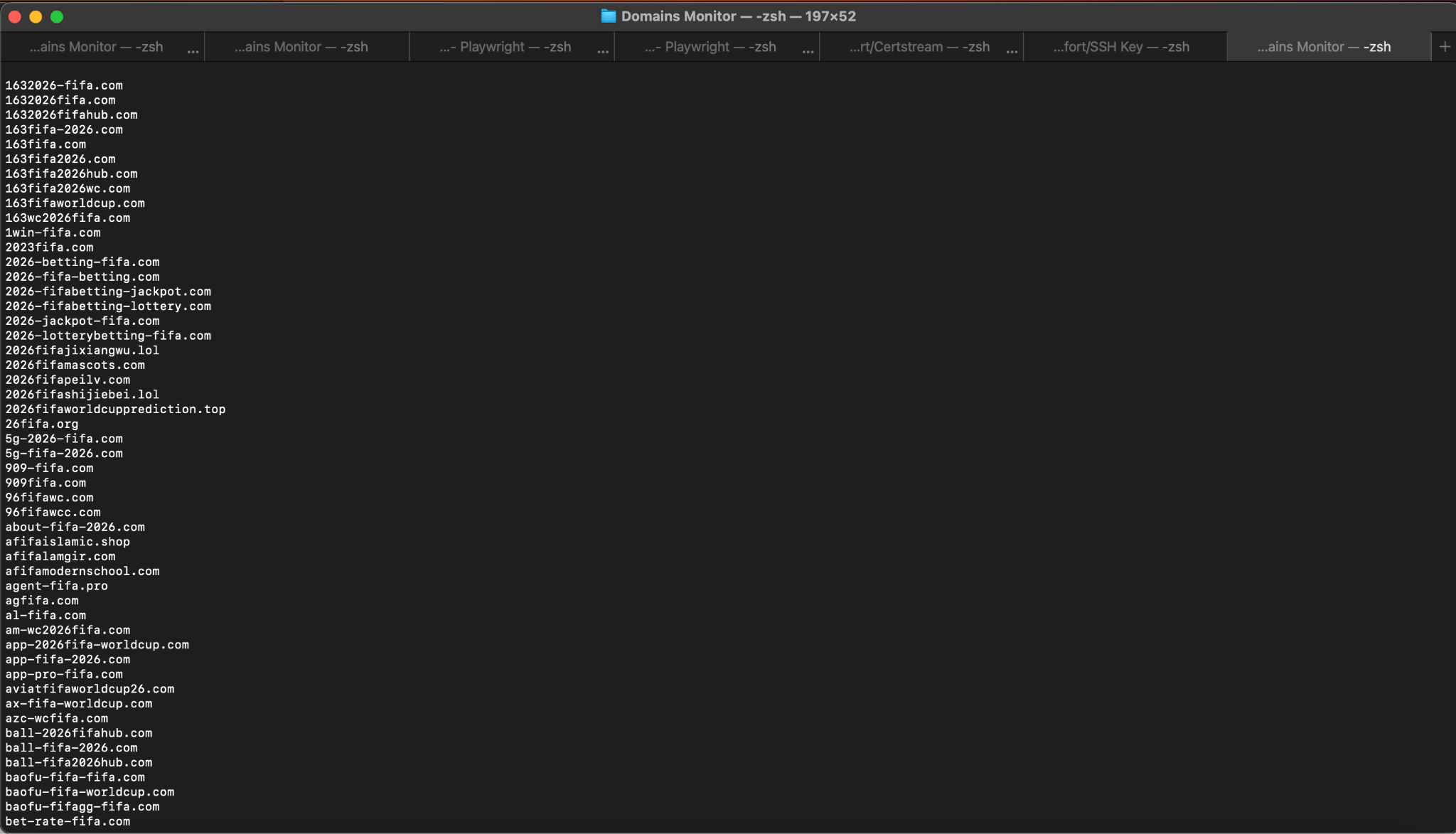Click the line baofu-fifa-fifa.com
Viewport: 1456px width, 834px height.
75,777
